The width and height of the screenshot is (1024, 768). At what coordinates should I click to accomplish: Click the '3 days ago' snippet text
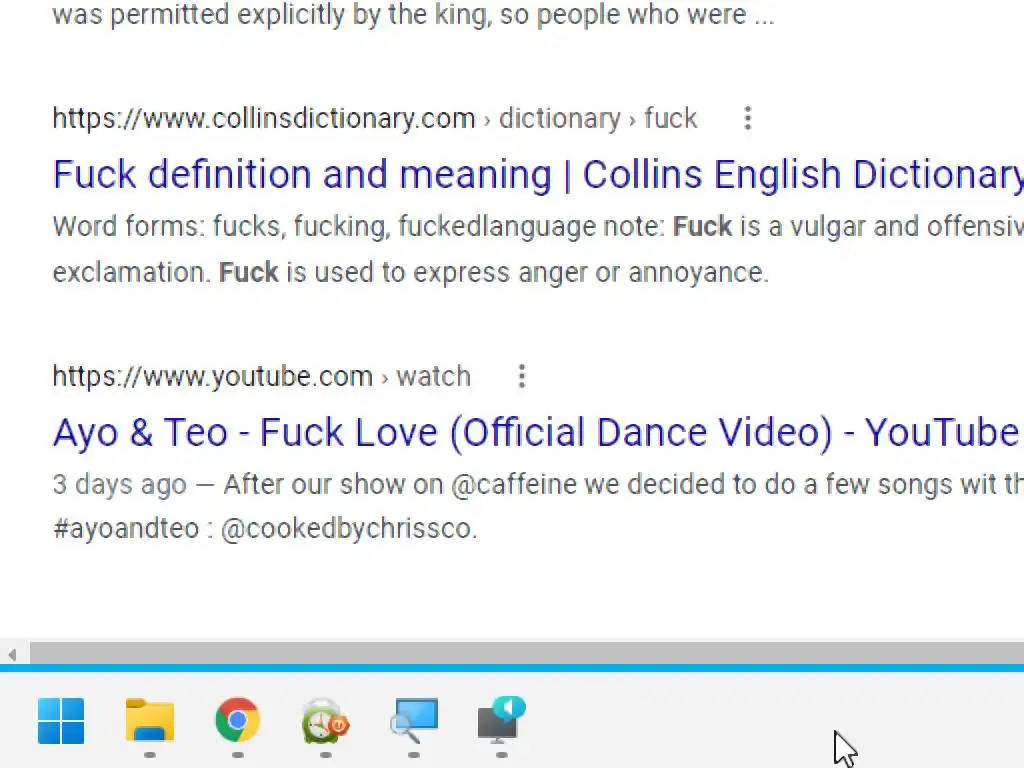coord(120,485)
